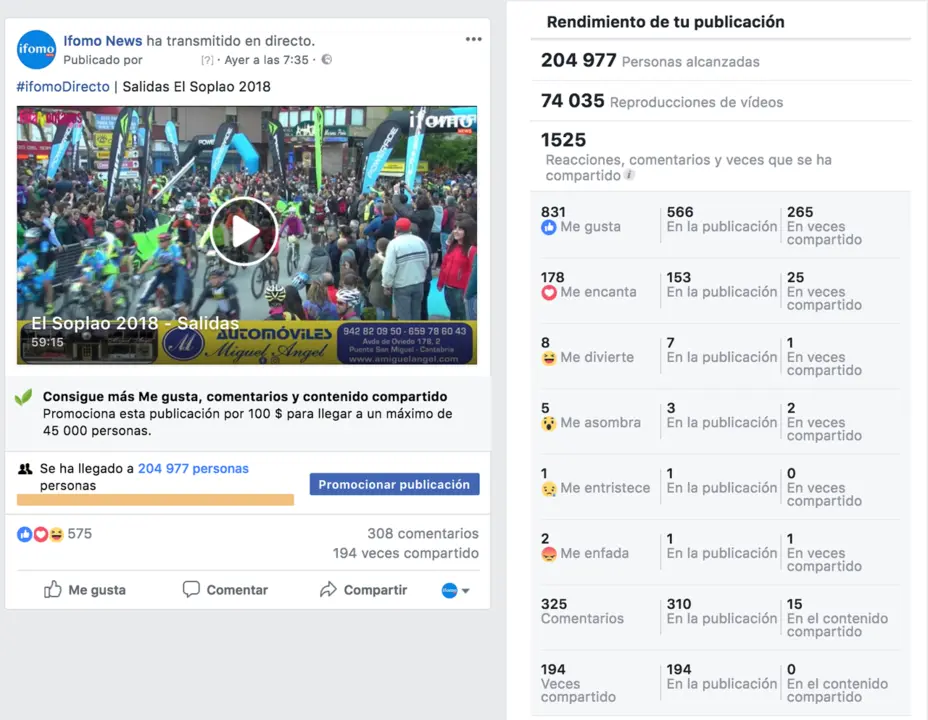Image resolution: width=928 pixels, height=720 pixels.
Task: Click the info icon next to compartido
Action: pos(629,175)
